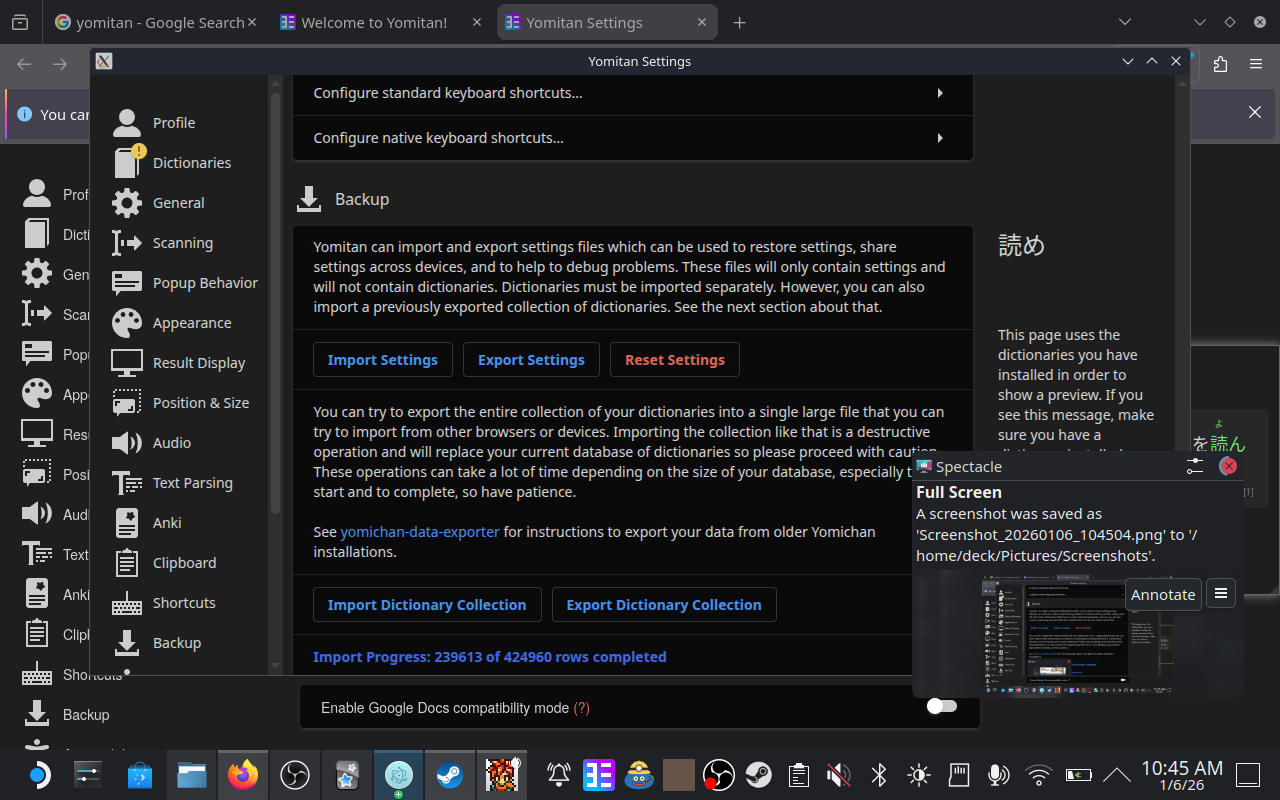1280x800 pixels.
Task: Switch to yomitan - Google Search tab
Action: point(160,22)
